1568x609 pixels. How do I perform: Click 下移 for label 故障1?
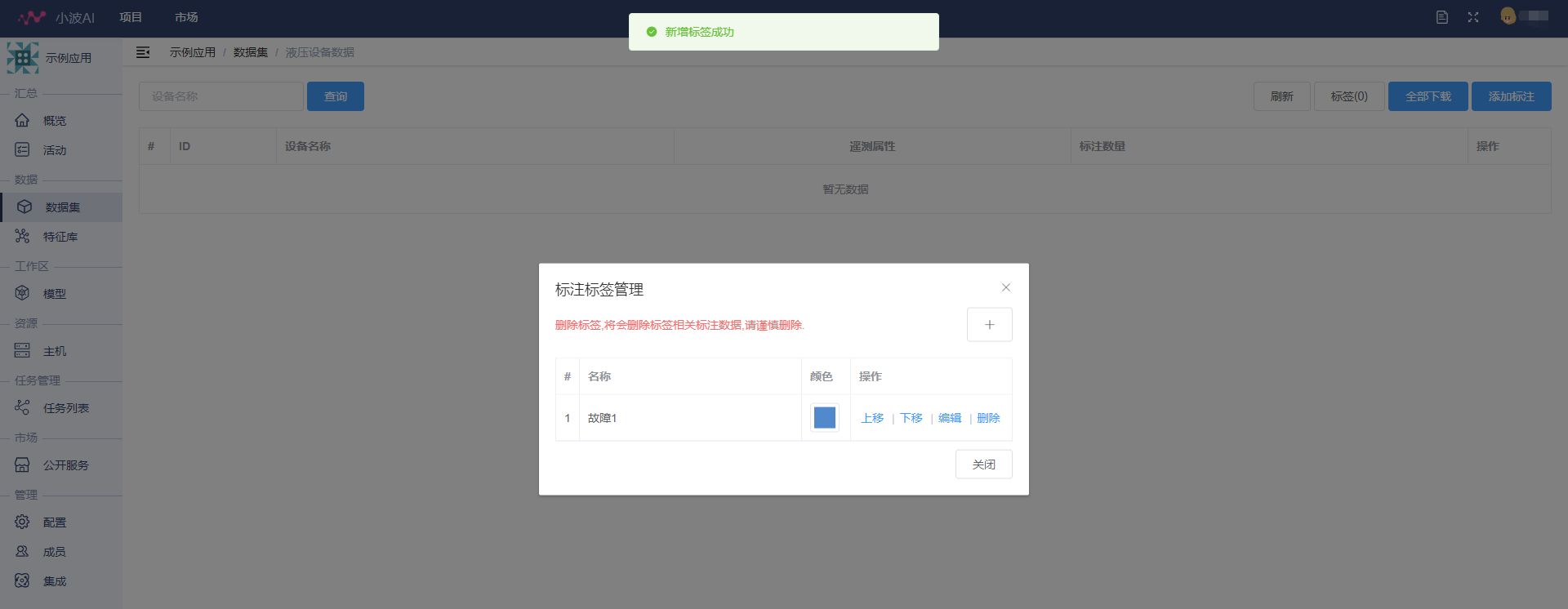[911, 418]
